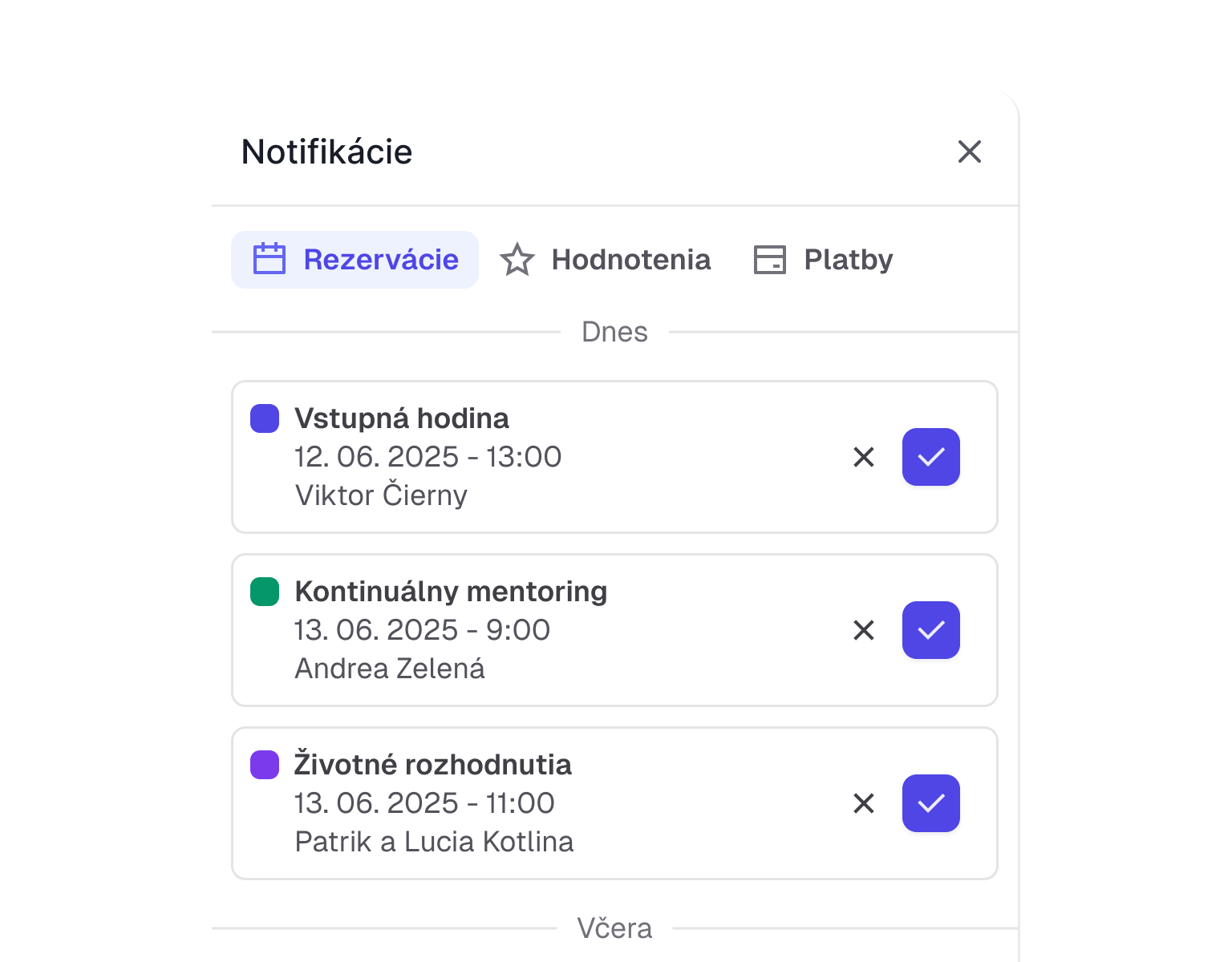Select the calendar icon next to Rezervácie
1232x962 pixels.
click(x=269, y=259)
